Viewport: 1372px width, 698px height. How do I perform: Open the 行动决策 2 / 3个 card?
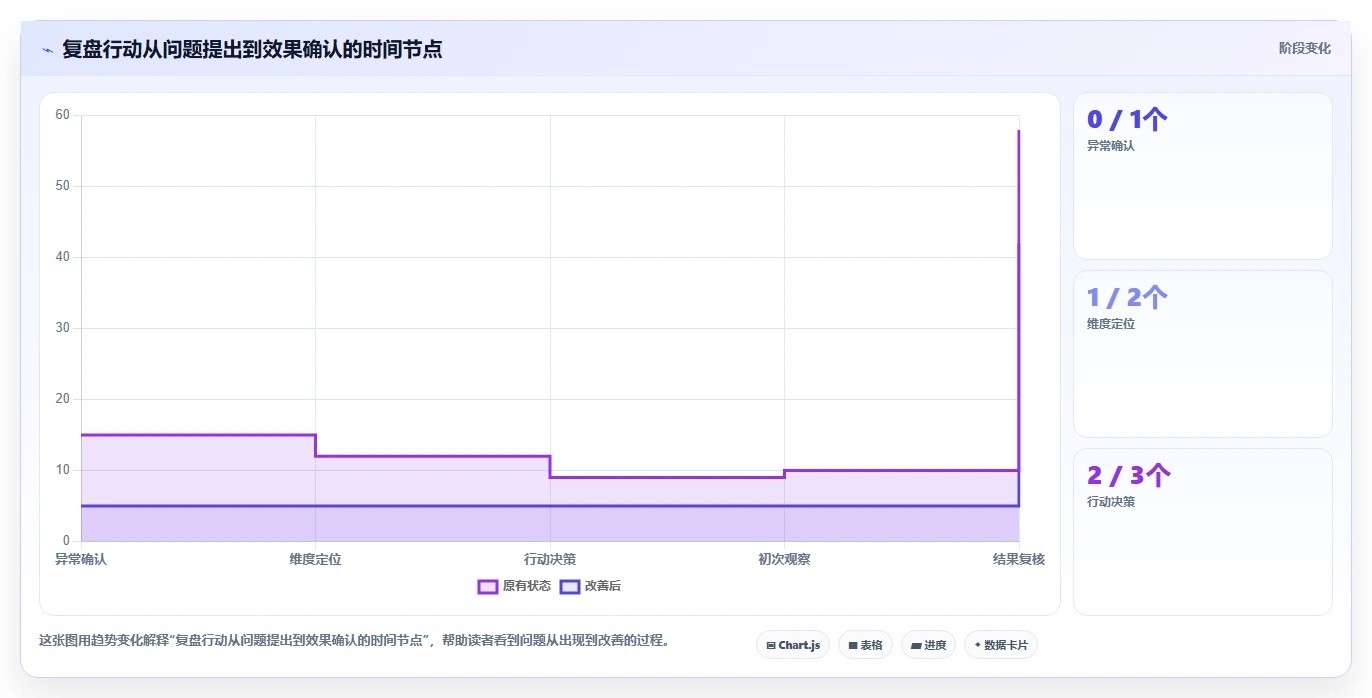1202,532
